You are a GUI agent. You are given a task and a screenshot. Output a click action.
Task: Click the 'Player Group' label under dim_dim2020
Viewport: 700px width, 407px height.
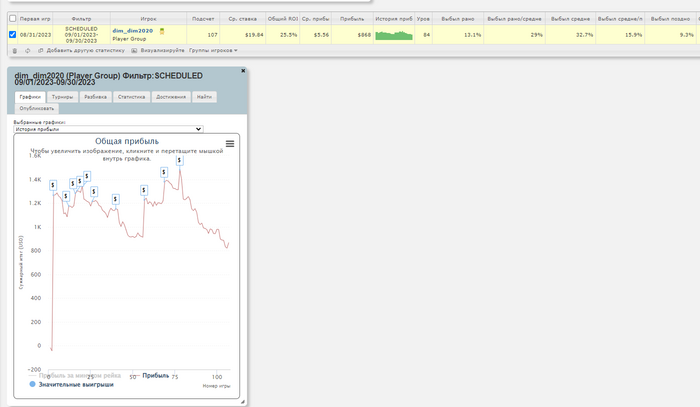(129, 39)
